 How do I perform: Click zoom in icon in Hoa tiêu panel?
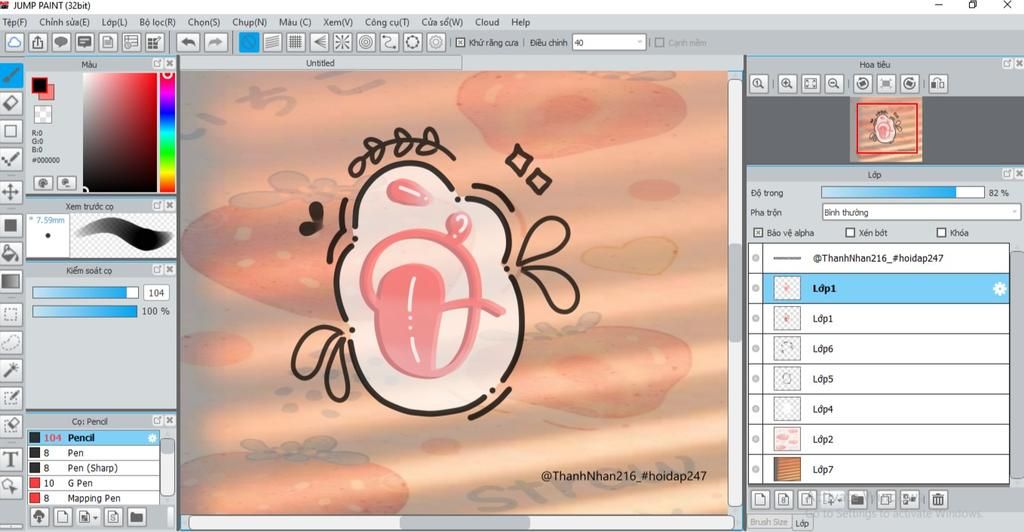(x=787, y=84)
